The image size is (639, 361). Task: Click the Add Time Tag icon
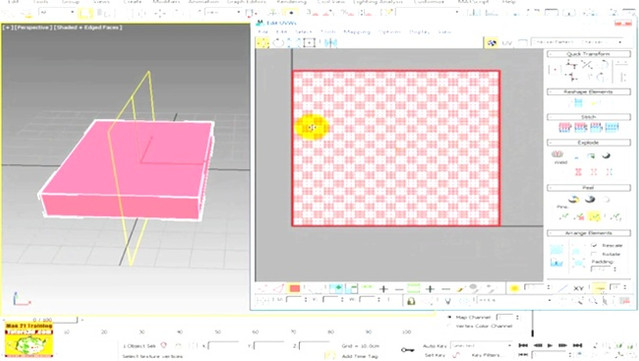coord(330,356)
